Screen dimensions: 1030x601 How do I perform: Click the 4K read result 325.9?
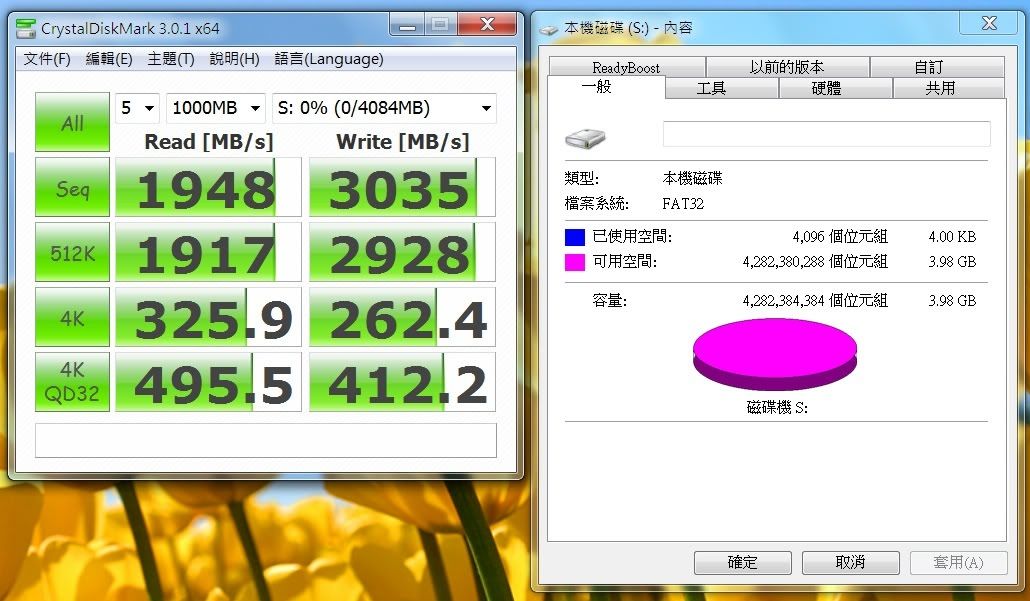tap(208, 317)
